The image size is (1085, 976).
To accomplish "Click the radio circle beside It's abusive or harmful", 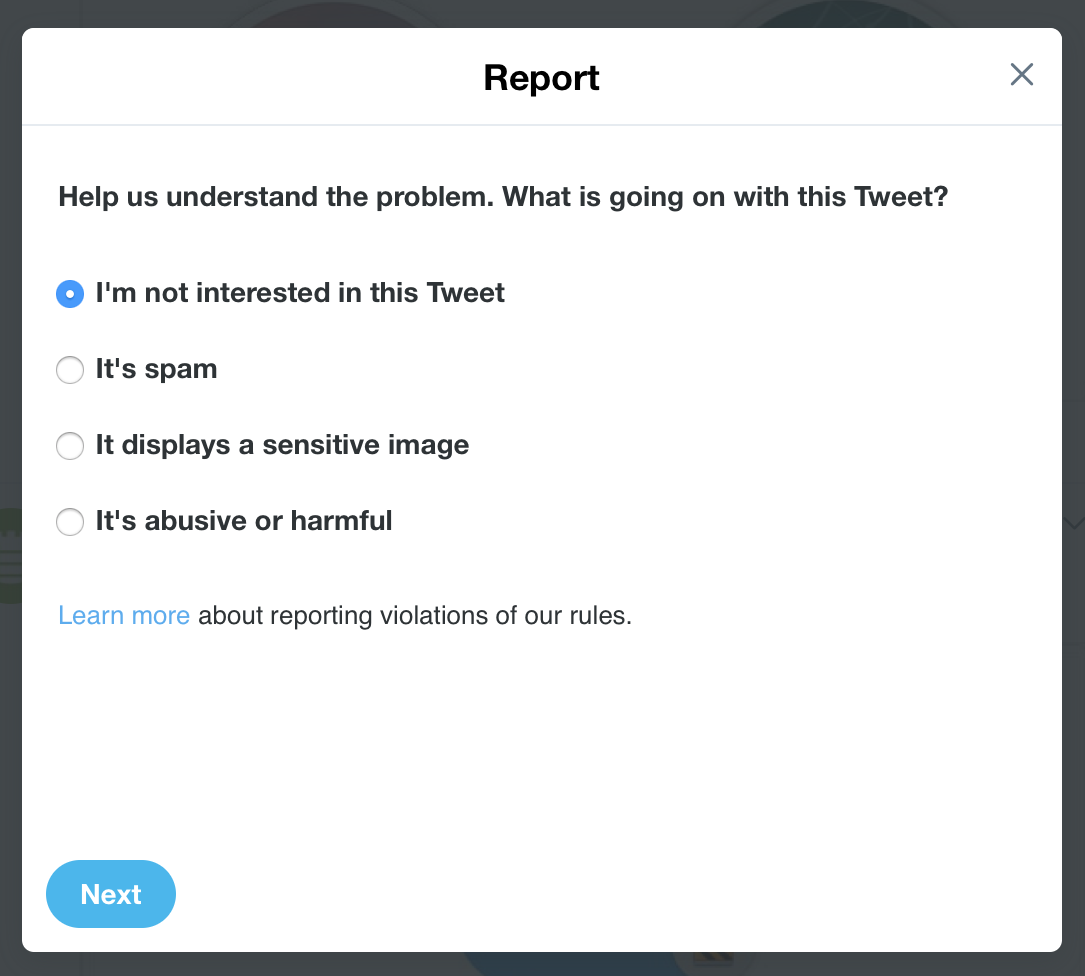I will [x=70, y=522].
